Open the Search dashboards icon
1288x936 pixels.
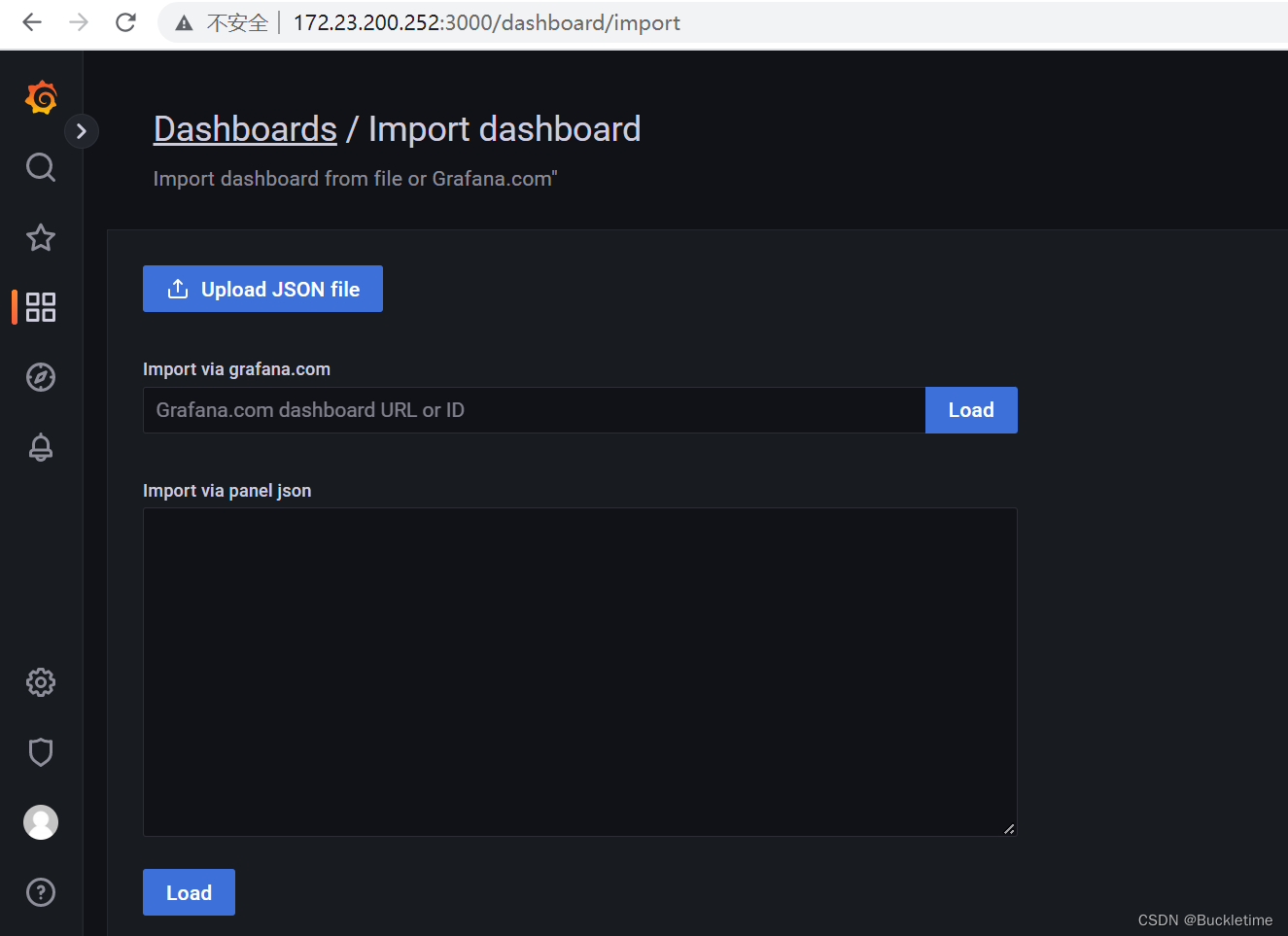41,167
